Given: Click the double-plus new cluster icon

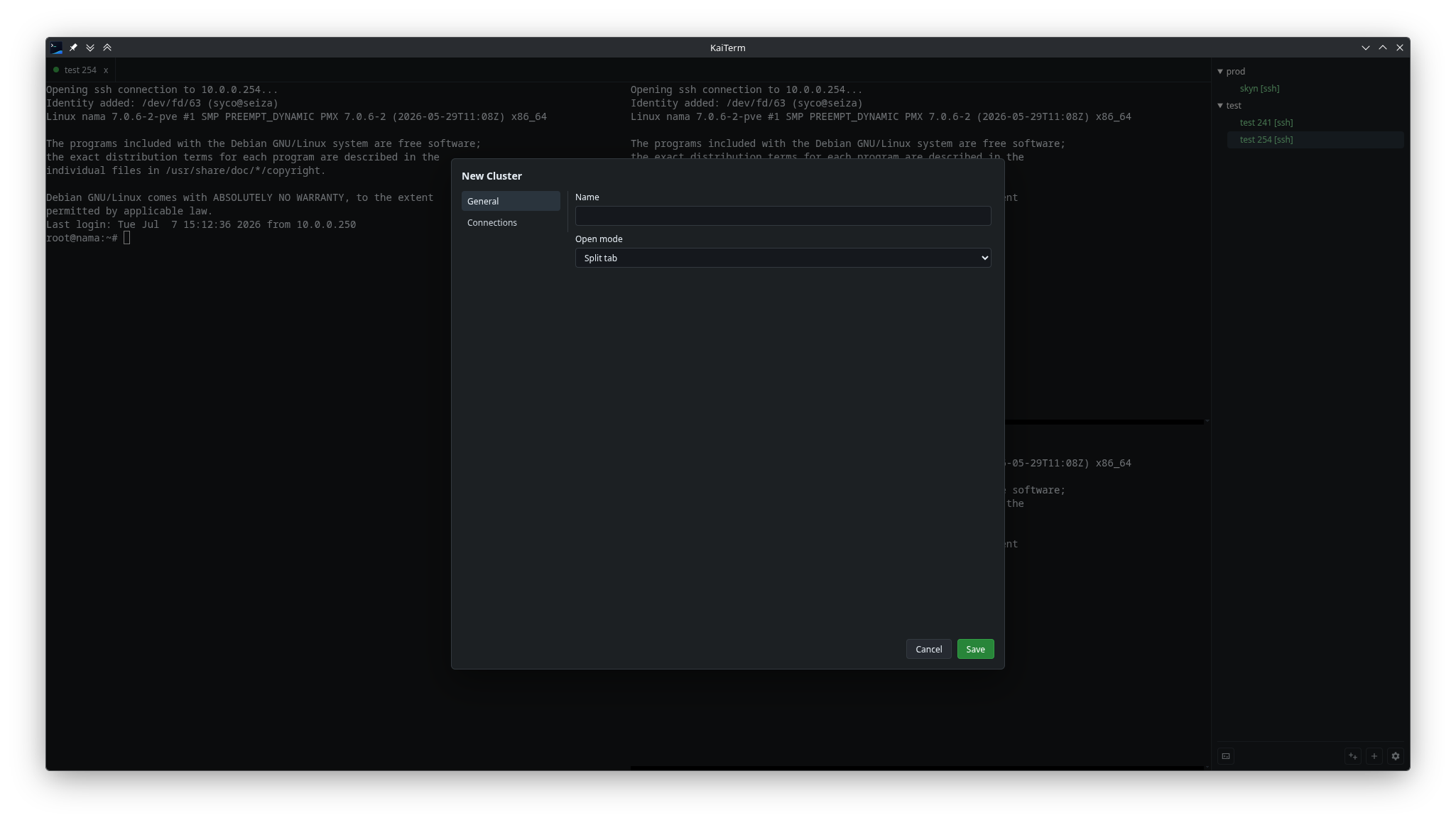Looking at the screenshot, I should click(1353, 756).
